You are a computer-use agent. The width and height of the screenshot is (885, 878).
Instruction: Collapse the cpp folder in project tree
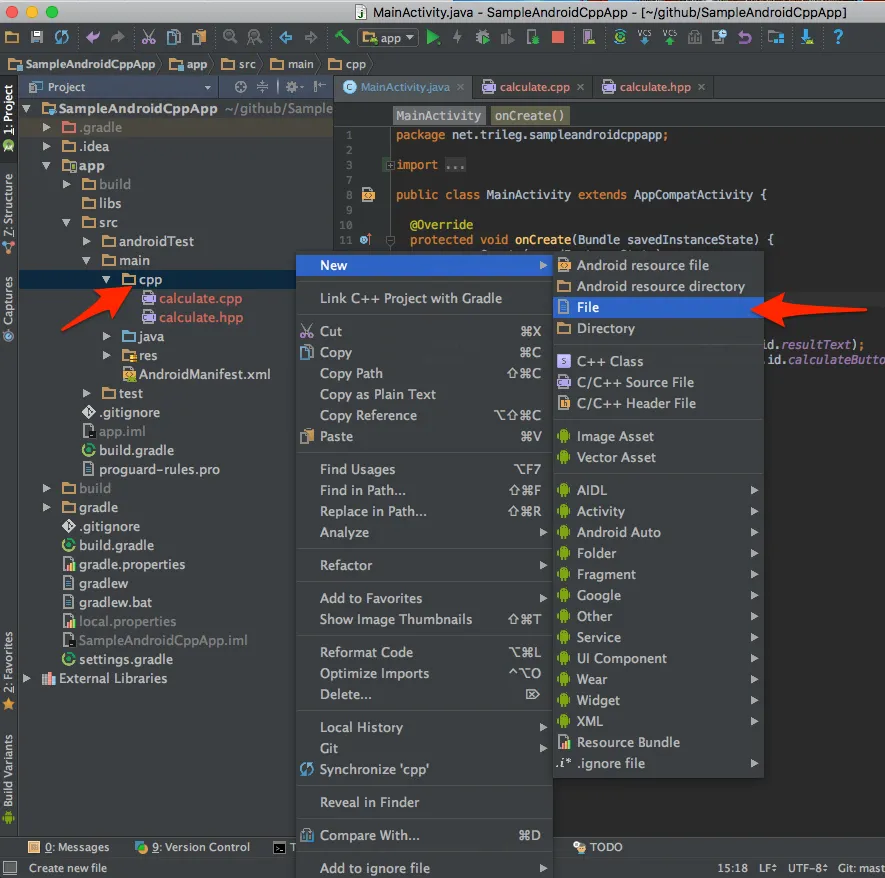pos(107,280)
